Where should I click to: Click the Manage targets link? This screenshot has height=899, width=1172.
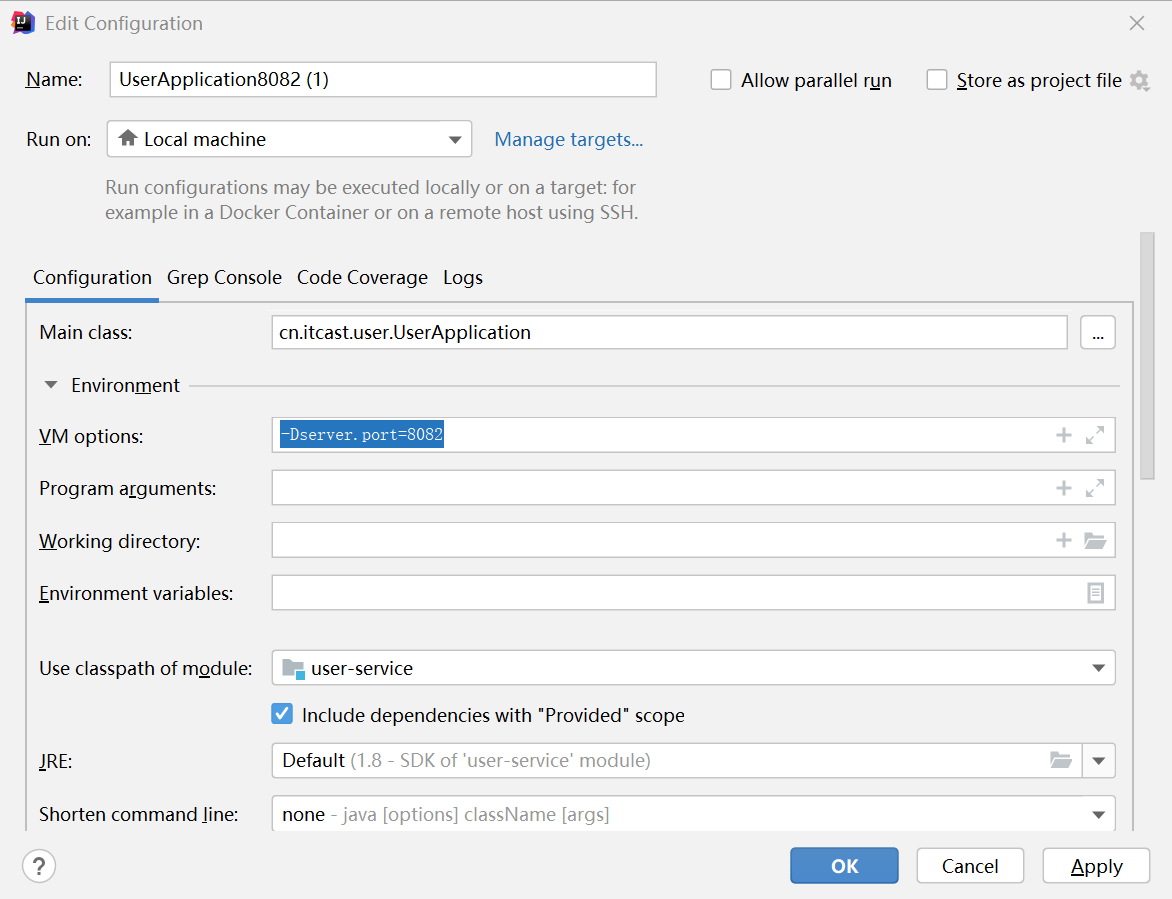(x=568, y=140)
